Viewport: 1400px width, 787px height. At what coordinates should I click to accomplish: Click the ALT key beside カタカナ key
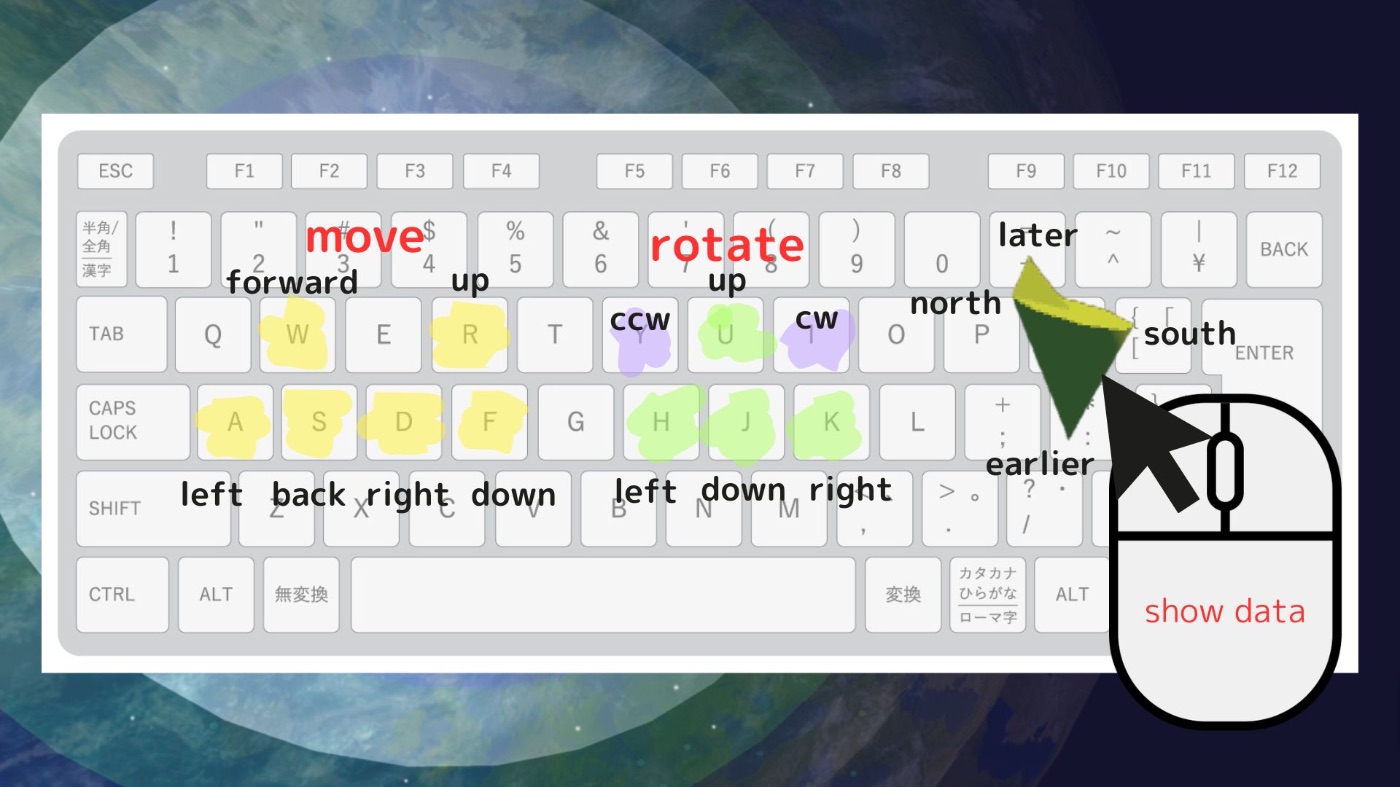[x=1072, y=594]
